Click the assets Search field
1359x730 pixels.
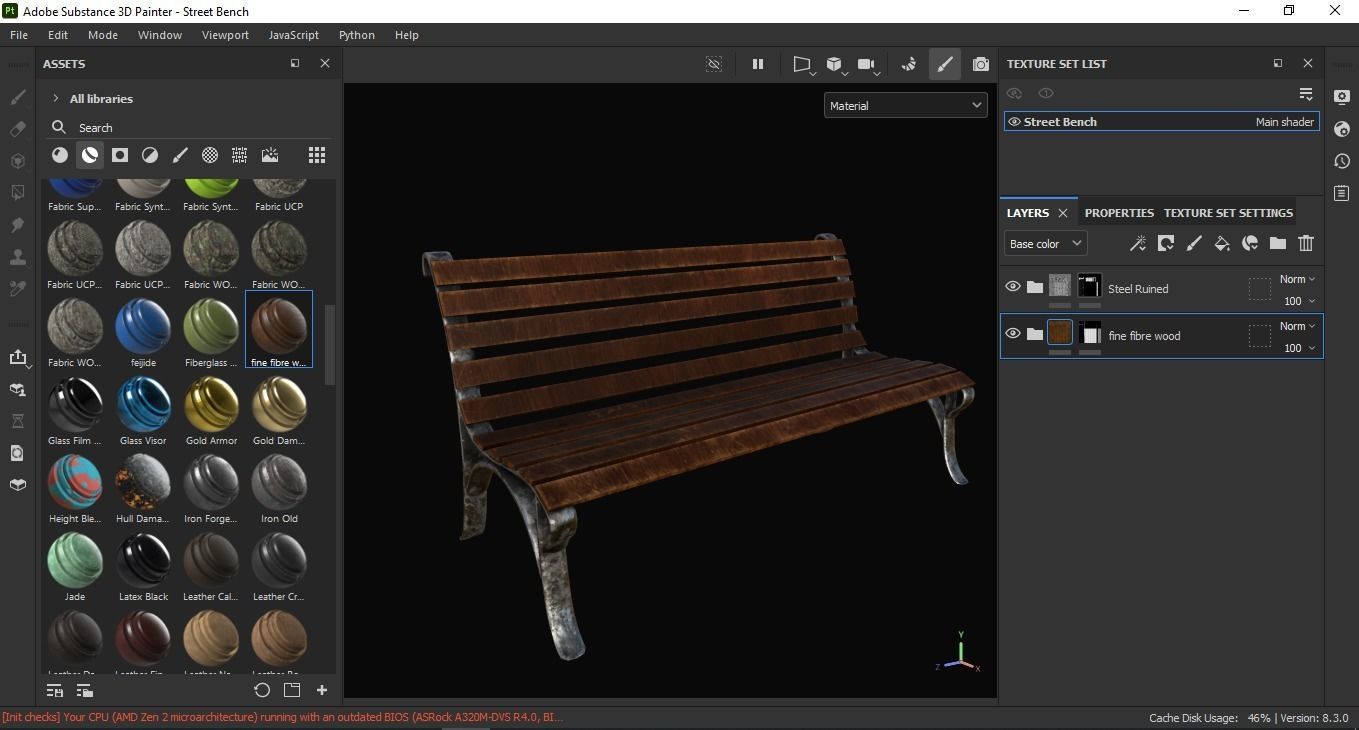[x=190, y=128]
